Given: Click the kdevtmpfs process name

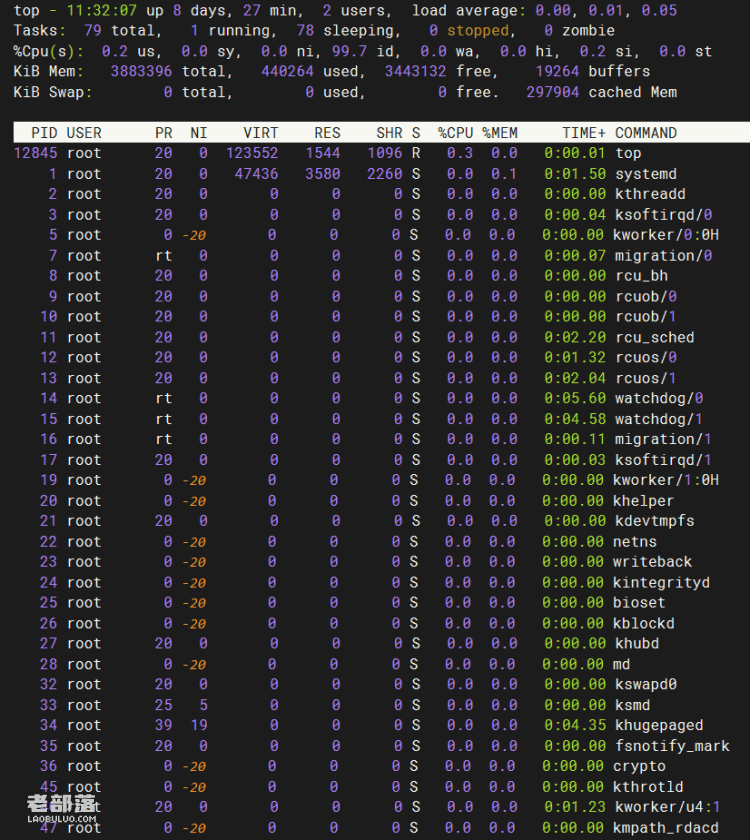Looking at the screenshot, I should click(x=655, y=521).
